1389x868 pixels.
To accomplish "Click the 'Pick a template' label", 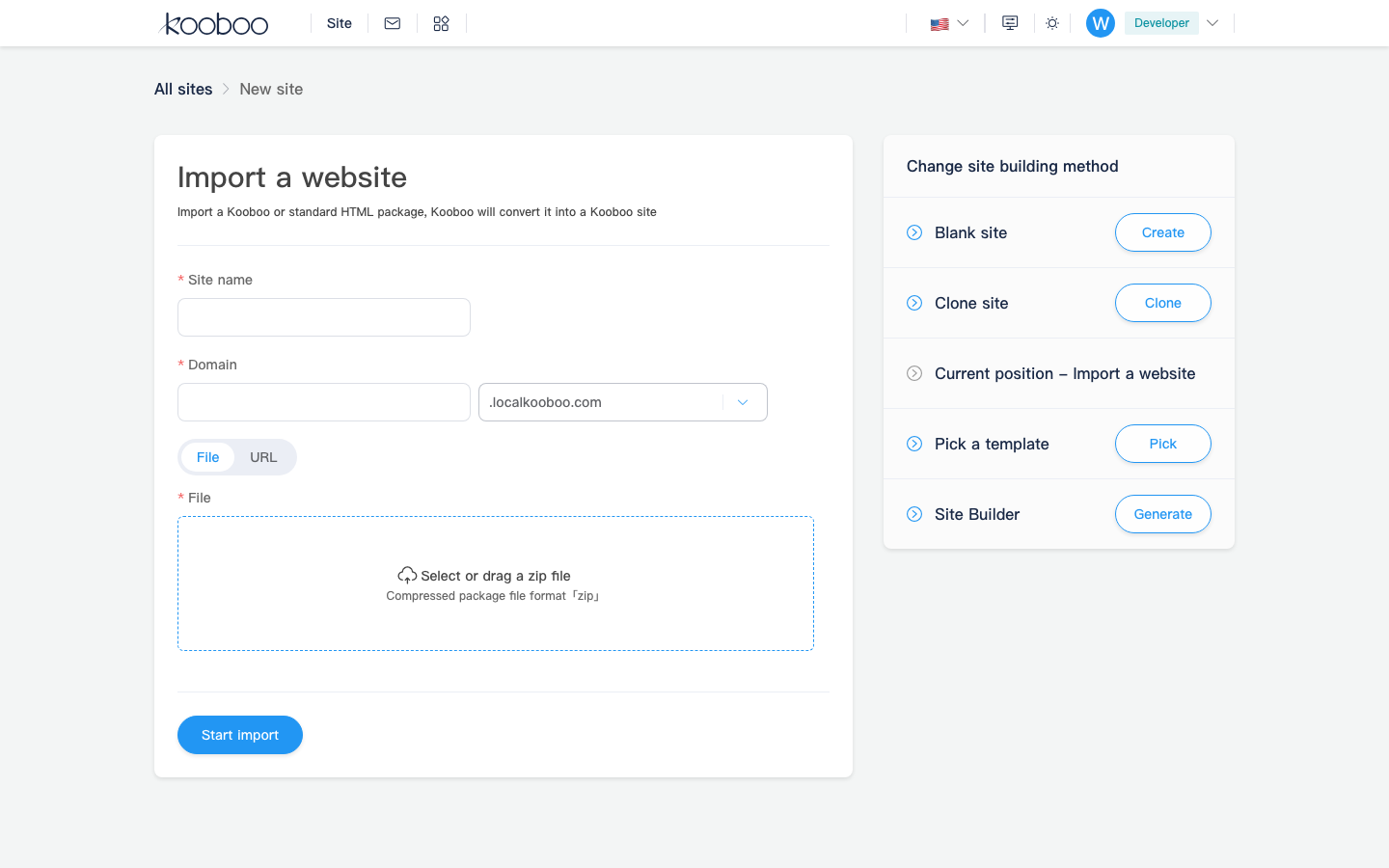I will point(992,444).
